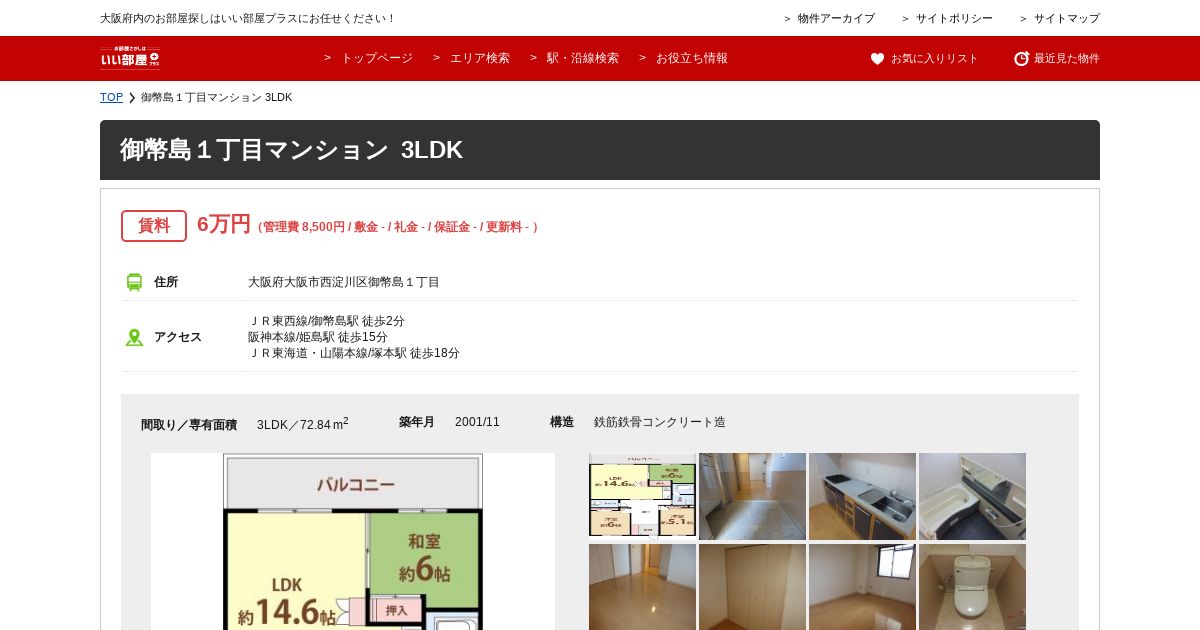Screen dimensions: 1200x630
Task: Select the bathtub thumbnail
Action: point(972,496)
